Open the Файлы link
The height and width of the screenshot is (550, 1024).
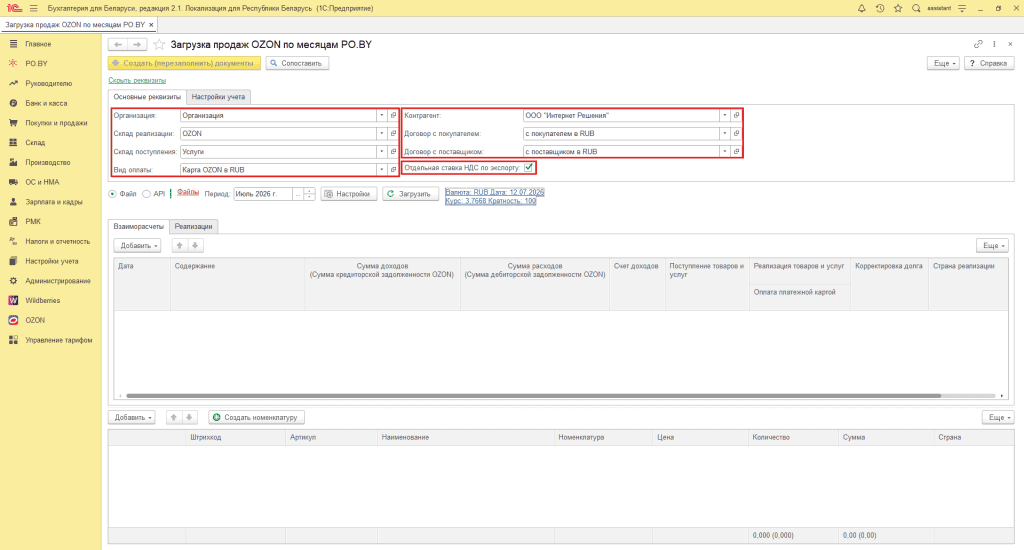click(x=187, y=193)
